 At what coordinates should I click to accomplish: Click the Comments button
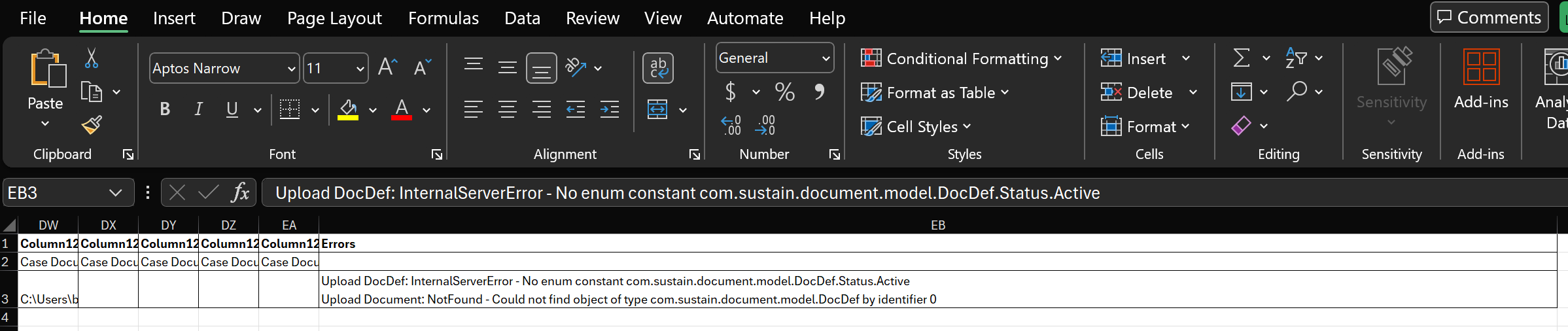[x=1488, y=18]
